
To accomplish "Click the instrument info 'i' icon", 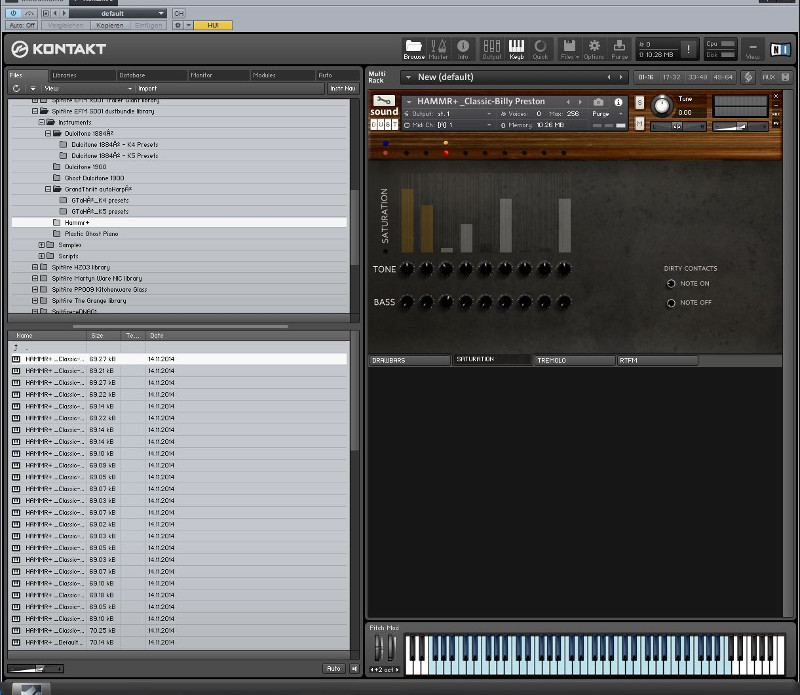I will [618, 102].
